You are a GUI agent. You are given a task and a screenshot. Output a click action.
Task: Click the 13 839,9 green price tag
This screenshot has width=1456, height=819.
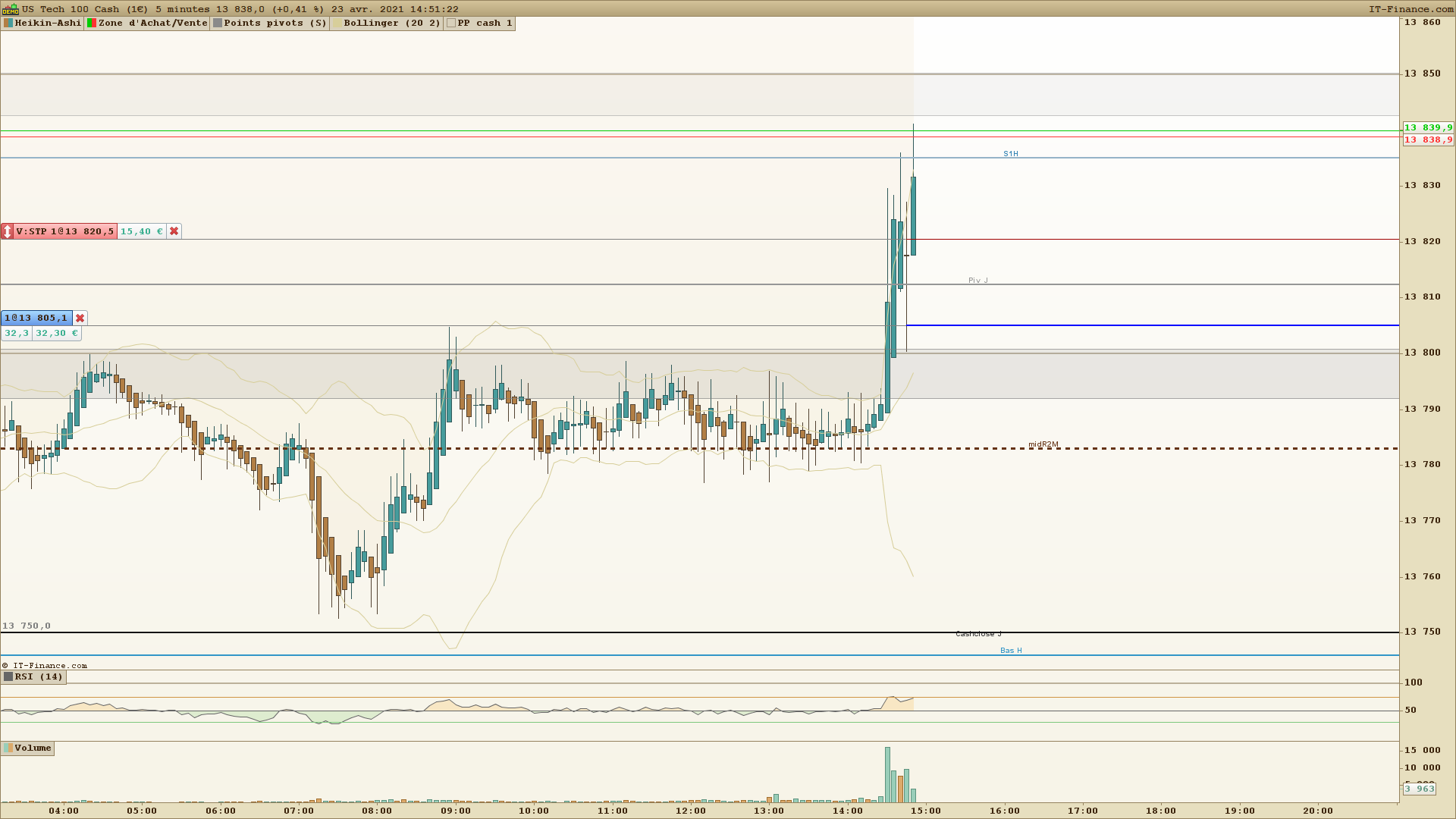click(x=1428, y=127)
